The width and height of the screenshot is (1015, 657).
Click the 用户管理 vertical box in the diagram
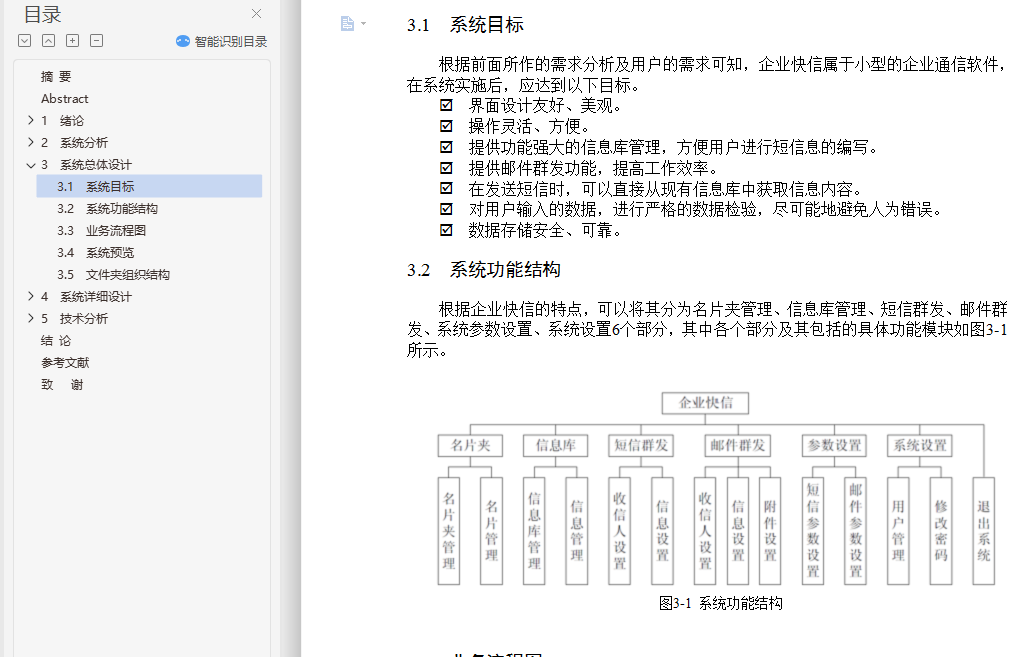[x=898, y=531]
